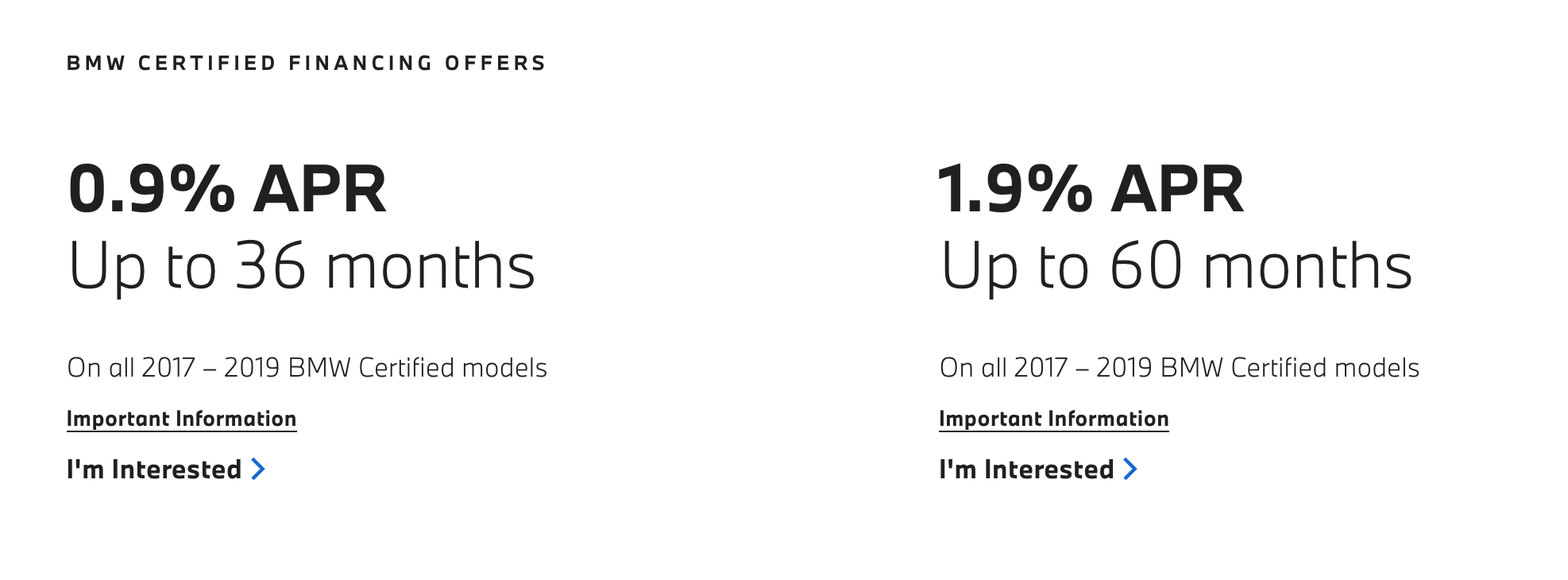Click the 1.9% APR headline
Viewport: 1568px width, 580px height.
pos(1091,189)
